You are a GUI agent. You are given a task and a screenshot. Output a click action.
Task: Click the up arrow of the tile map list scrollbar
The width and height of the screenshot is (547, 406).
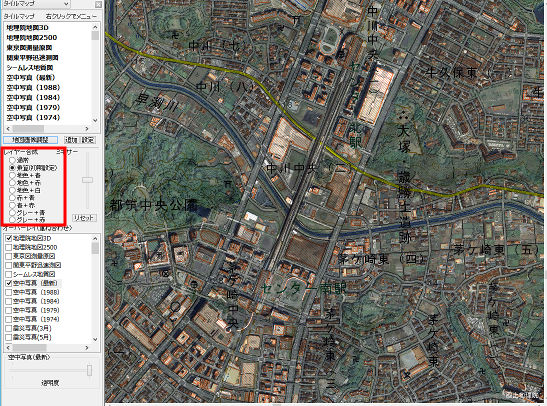pyautogui.click(x=96, y=27)
